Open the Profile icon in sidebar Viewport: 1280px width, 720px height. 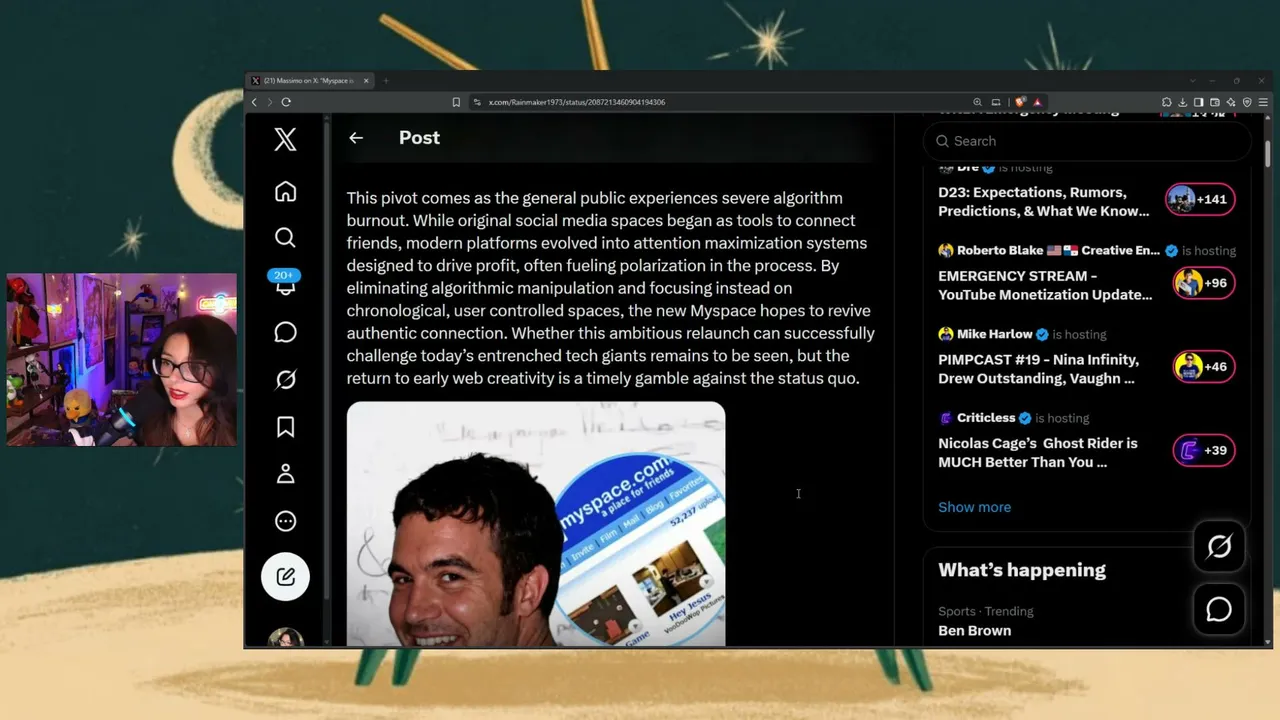(285, 474)
